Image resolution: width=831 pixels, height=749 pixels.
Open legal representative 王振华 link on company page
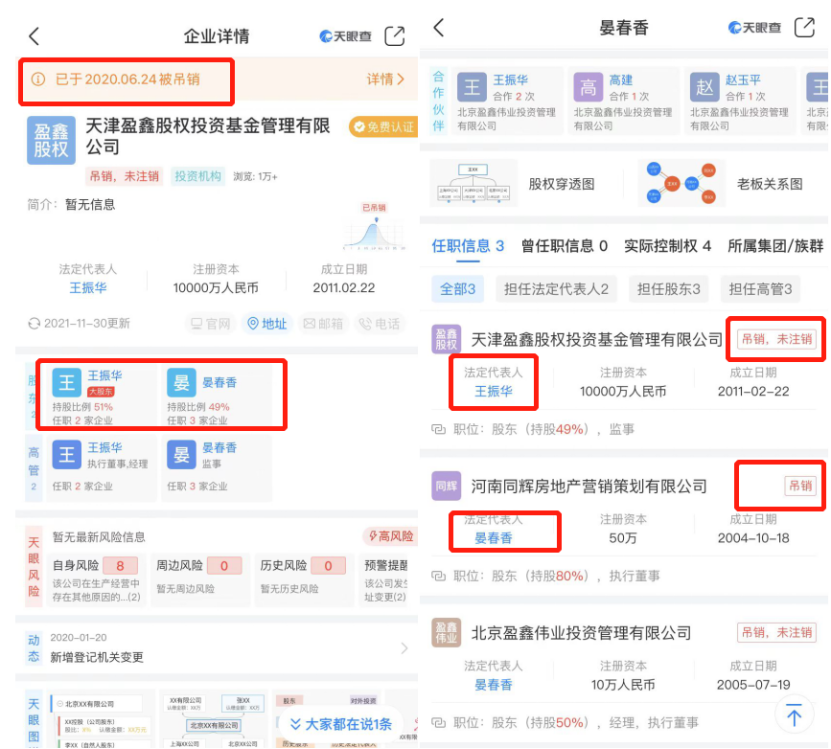tap(88, 288)
